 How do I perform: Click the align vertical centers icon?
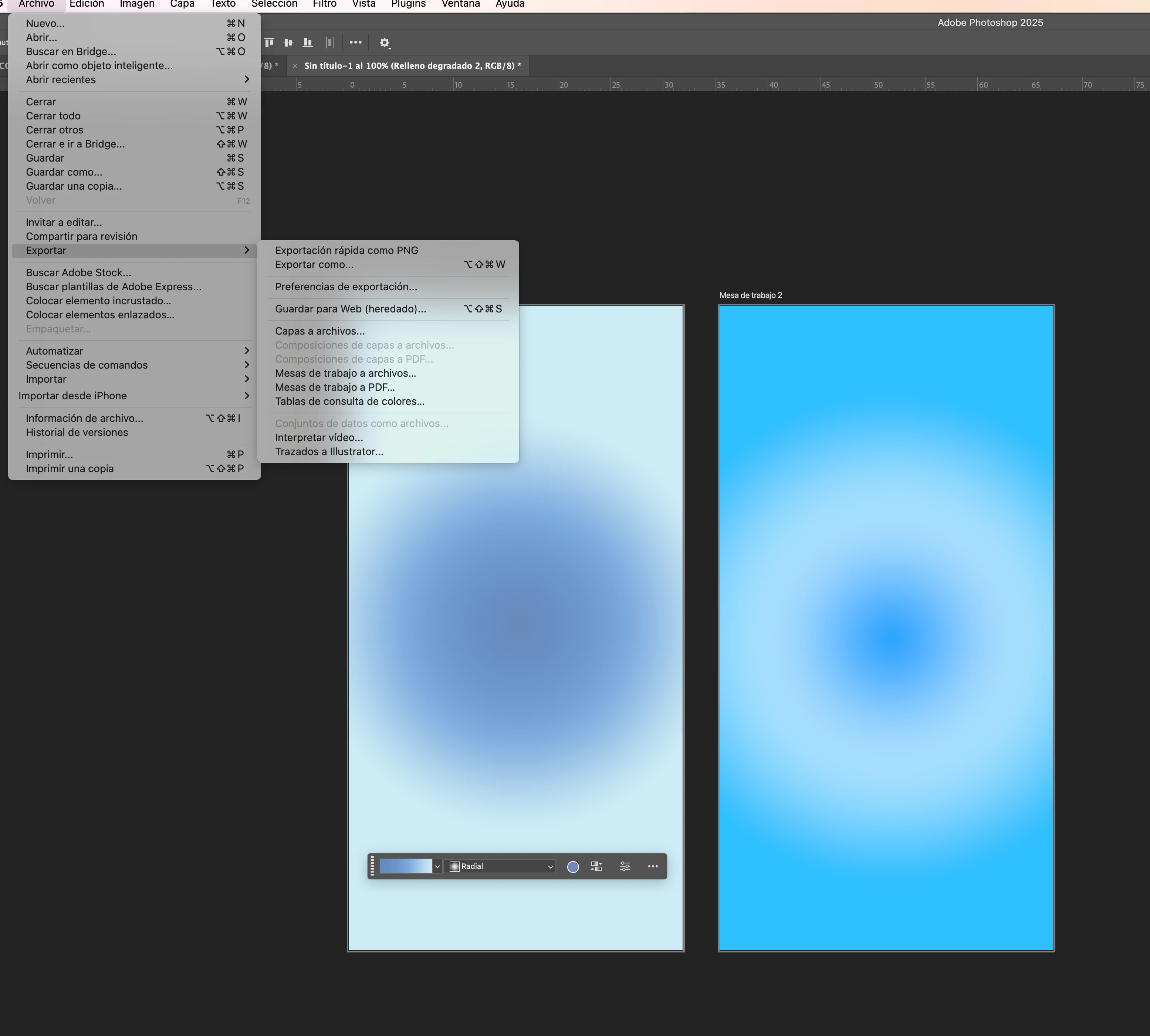coord(288,43)
